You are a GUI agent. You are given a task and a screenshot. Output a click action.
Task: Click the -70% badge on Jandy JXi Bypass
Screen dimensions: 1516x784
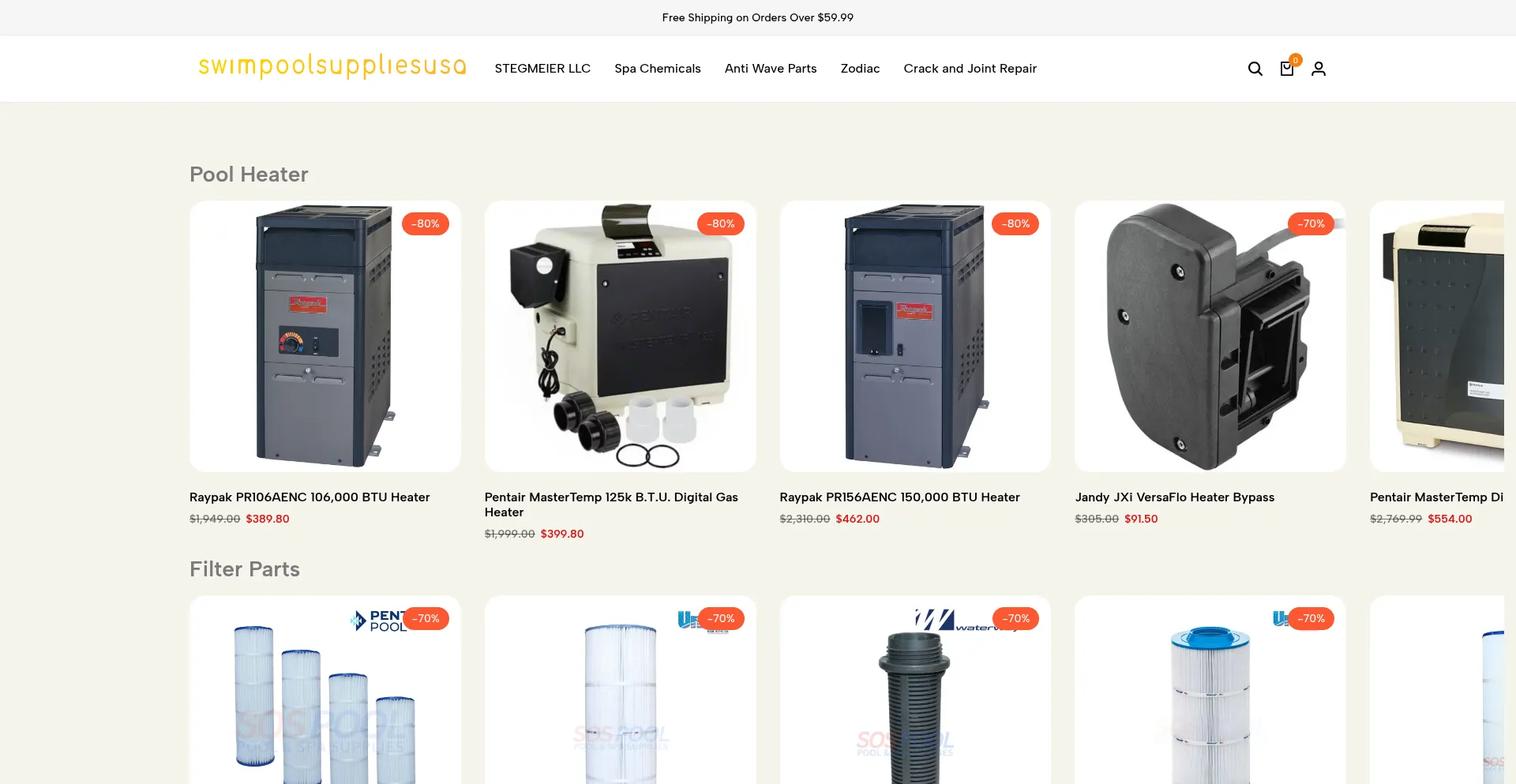[x=1311, y=223]
